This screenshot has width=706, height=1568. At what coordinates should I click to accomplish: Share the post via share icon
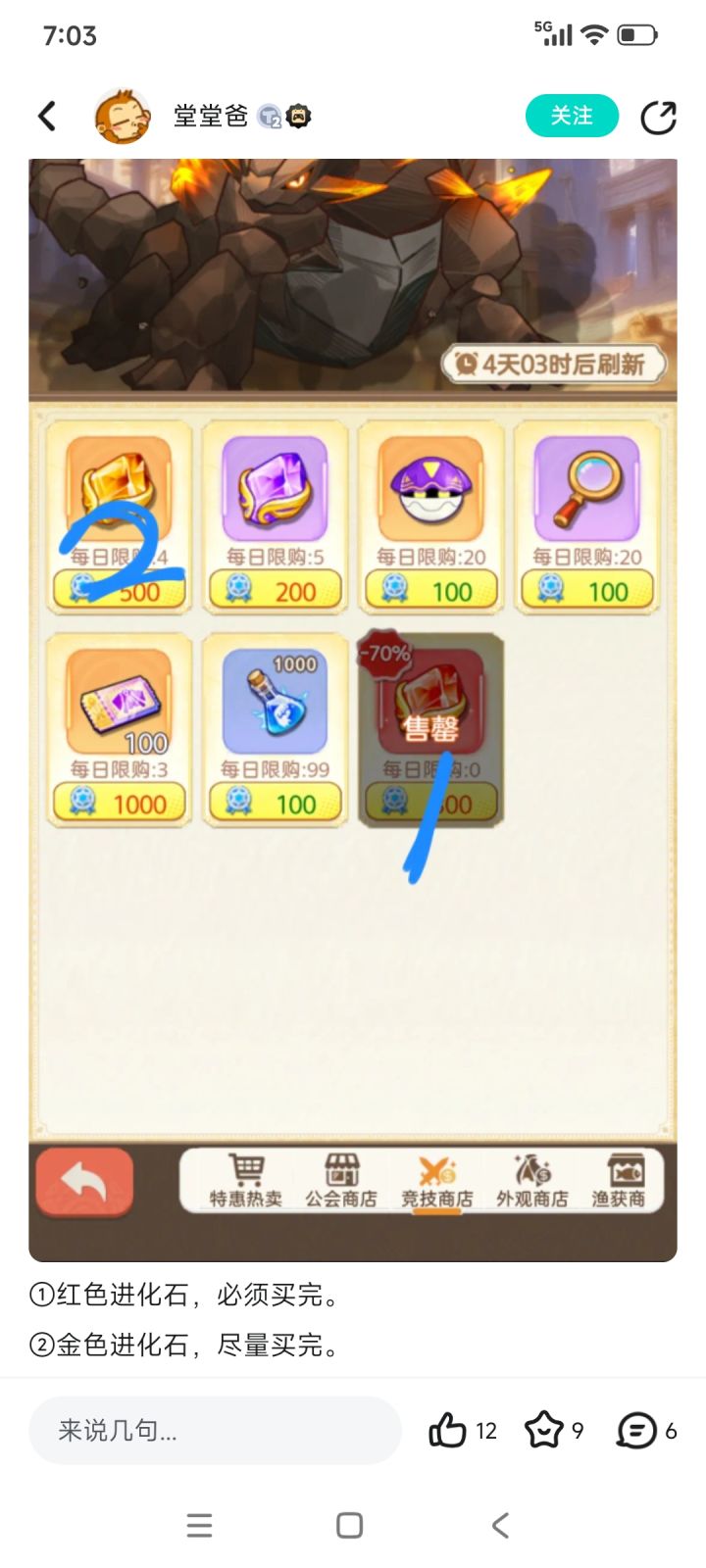tap(658, 117)
